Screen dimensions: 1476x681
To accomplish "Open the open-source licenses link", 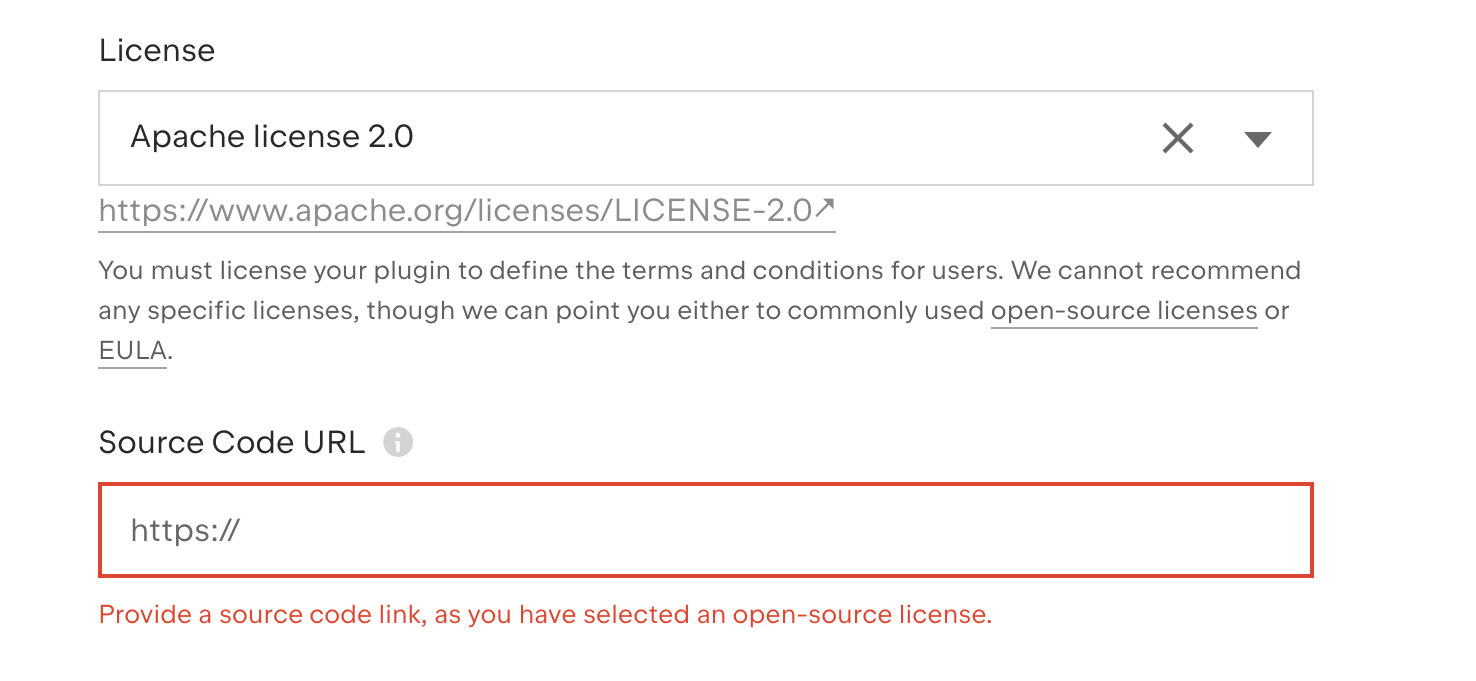I will tap(1124, 311).
